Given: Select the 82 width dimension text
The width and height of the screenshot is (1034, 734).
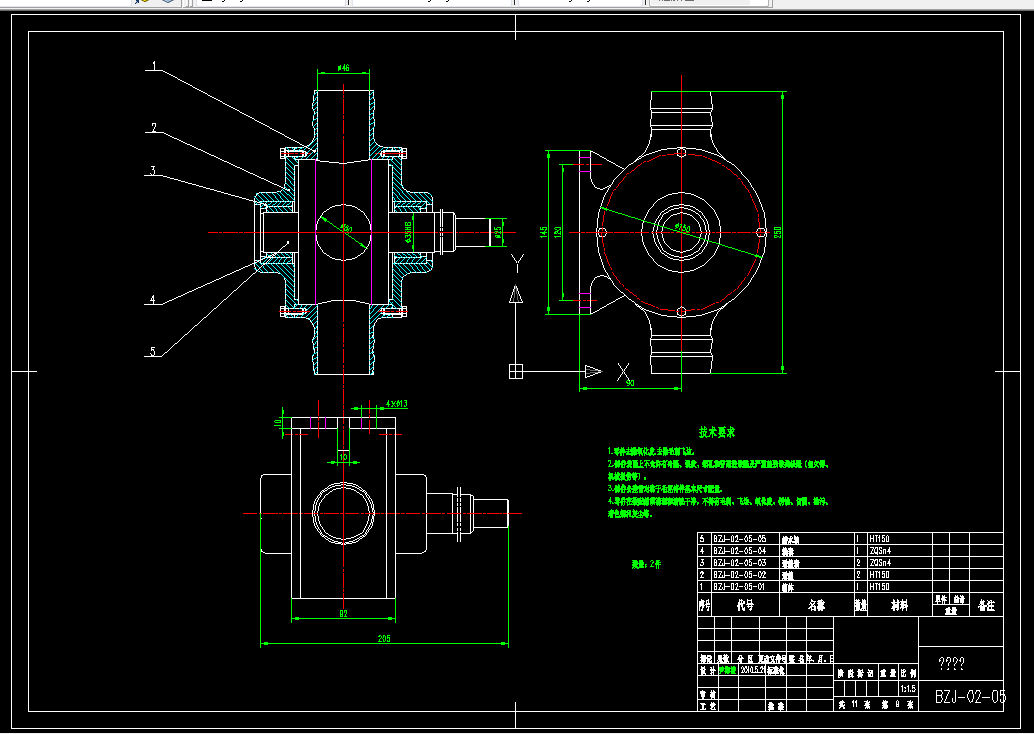Looking at the screenshot, I should pyautogui.click(x=344, y=613).
